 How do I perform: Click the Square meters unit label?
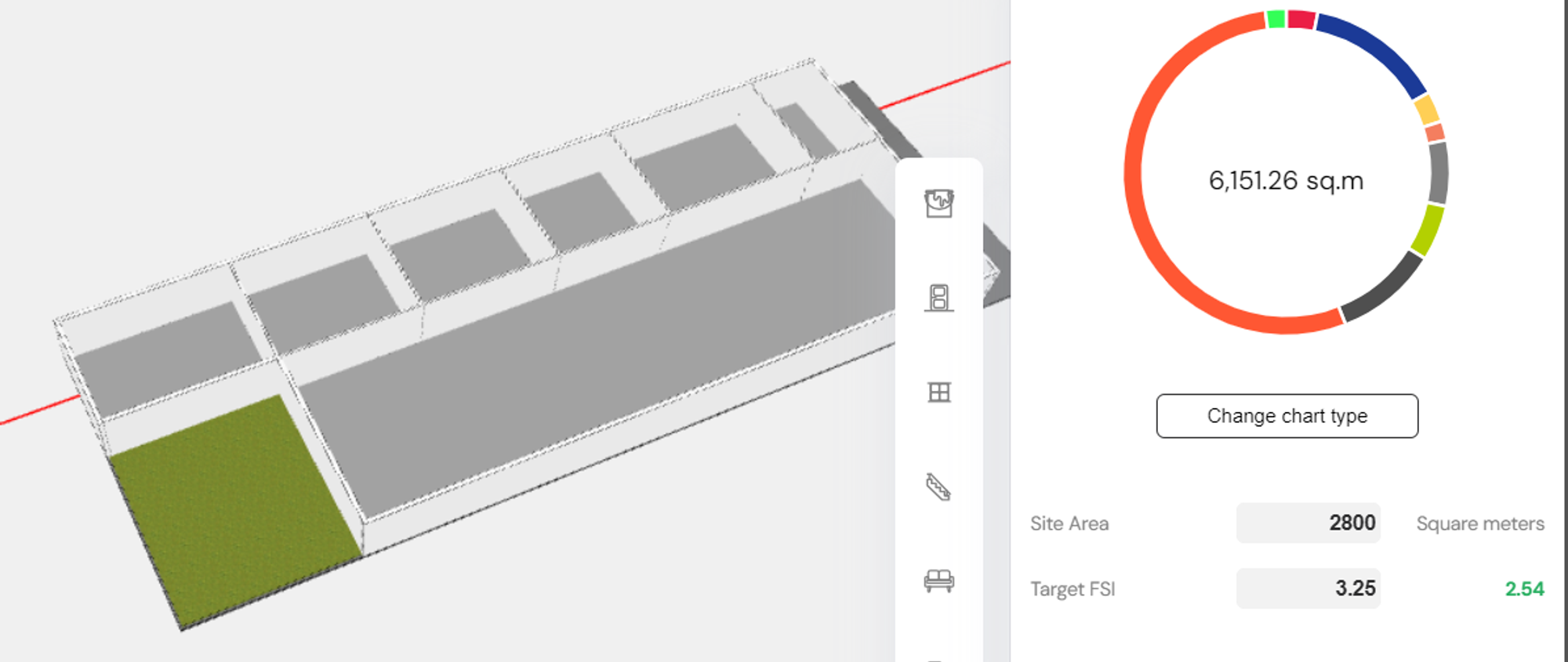click(1480, 523)
